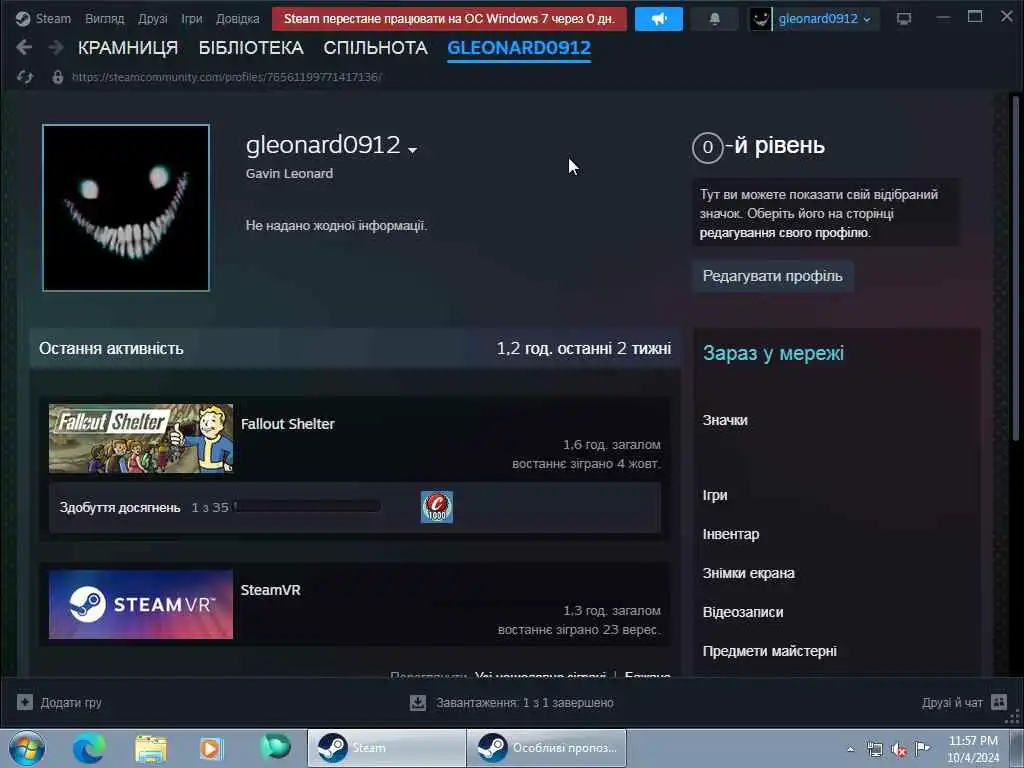Open the Здобуття досягнень link
This screenshot has height=768, width=1024.
(120, 507)
